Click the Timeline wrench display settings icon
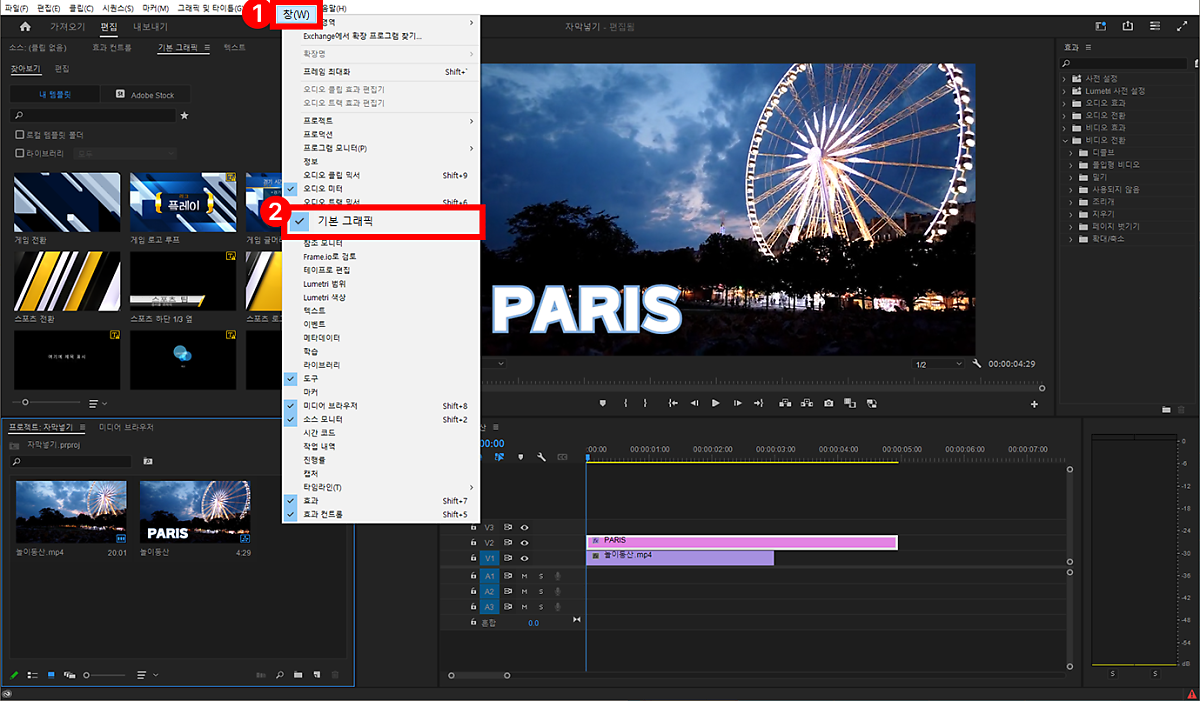 click(x=541, y=457)
